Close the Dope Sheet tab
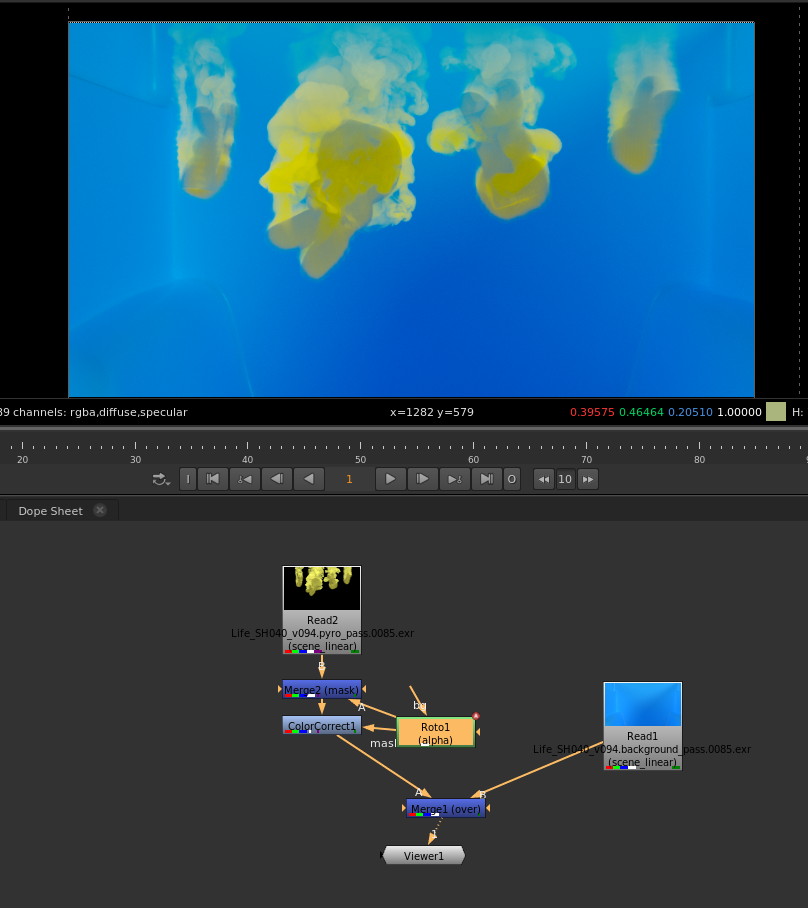 (x=100, y=510)
